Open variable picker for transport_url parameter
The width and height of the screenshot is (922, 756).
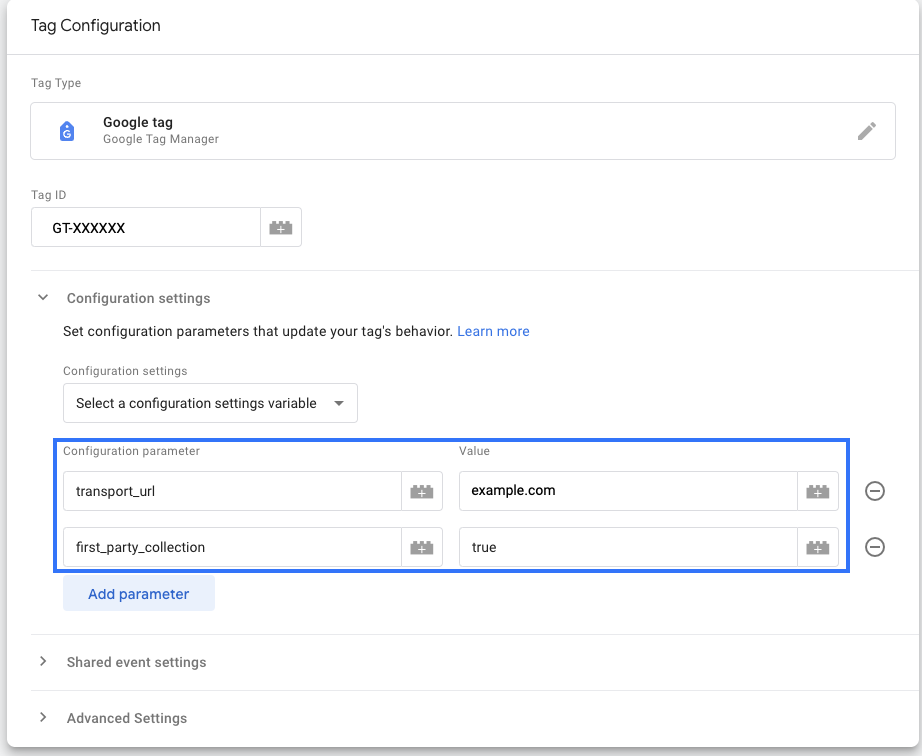421,491
